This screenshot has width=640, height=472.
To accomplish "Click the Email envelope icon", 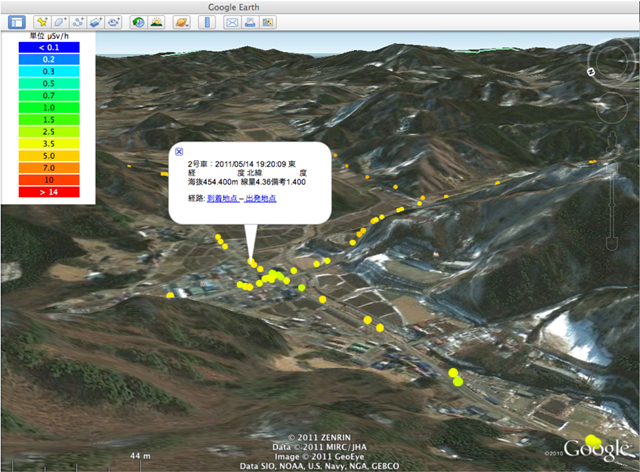I will tap(231, 21).
